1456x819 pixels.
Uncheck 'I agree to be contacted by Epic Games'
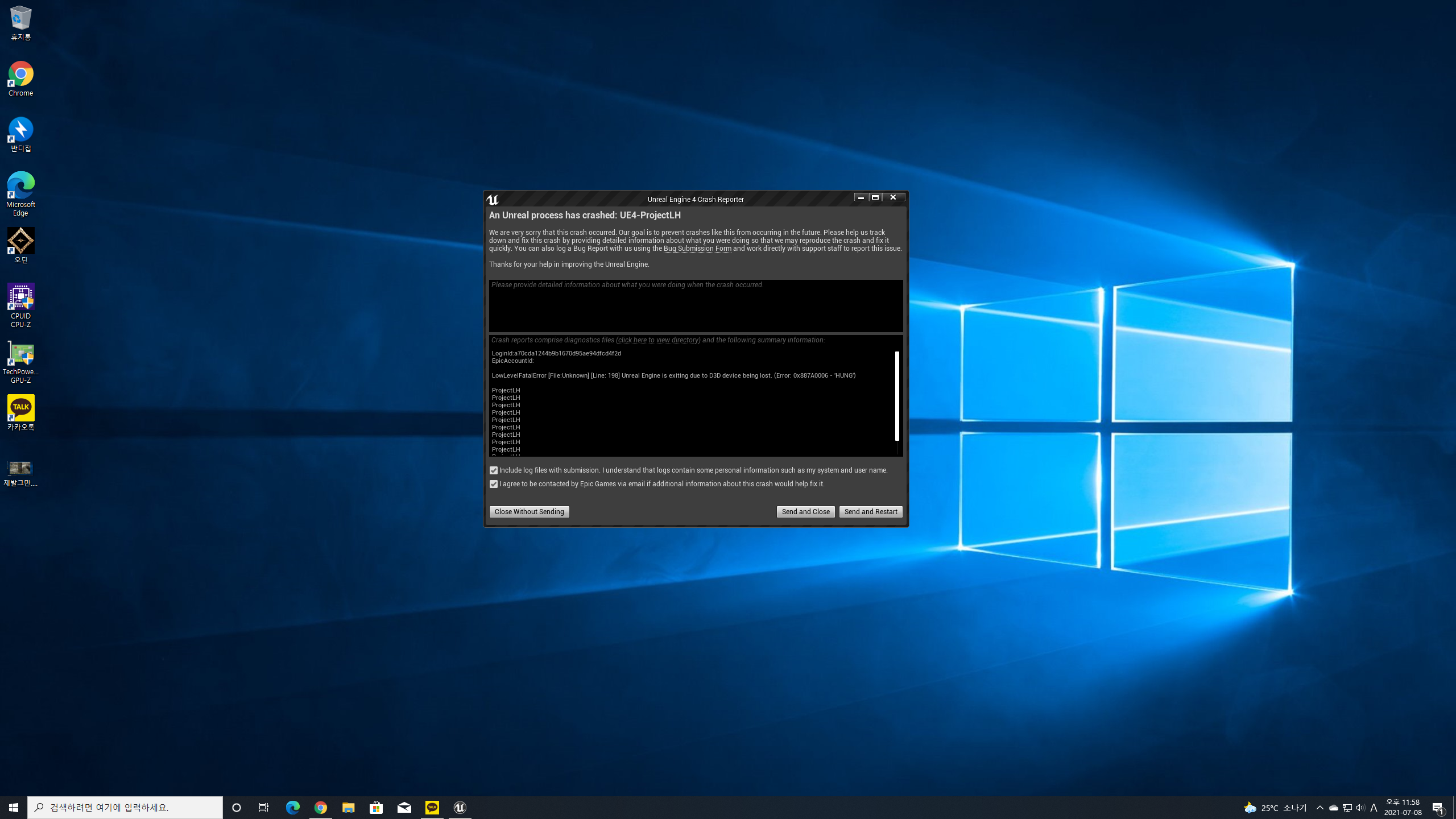coord(494,484)
